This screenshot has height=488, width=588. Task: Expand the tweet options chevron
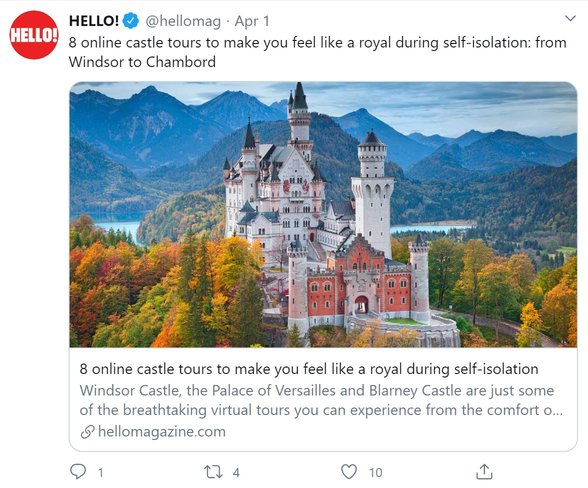coord(570,18)
